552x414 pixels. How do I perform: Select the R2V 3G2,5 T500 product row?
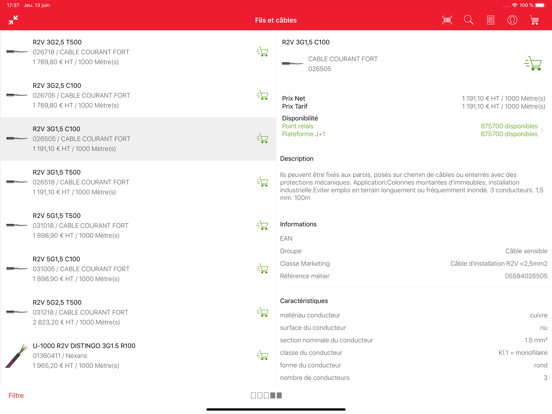click(138, 52)
